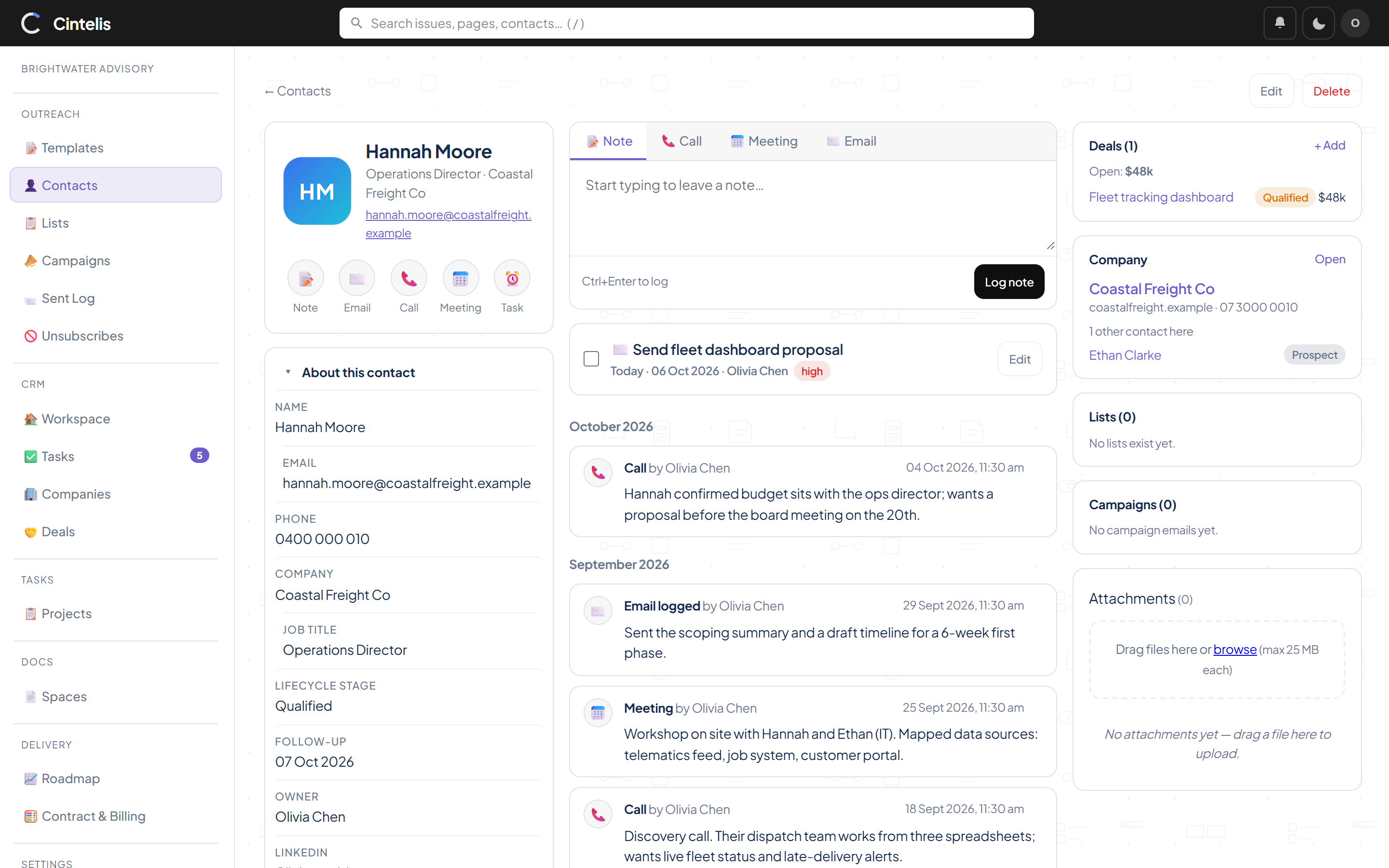
Task: Open Ethan Clarke contact link
Action: [x=1125, y=355]
